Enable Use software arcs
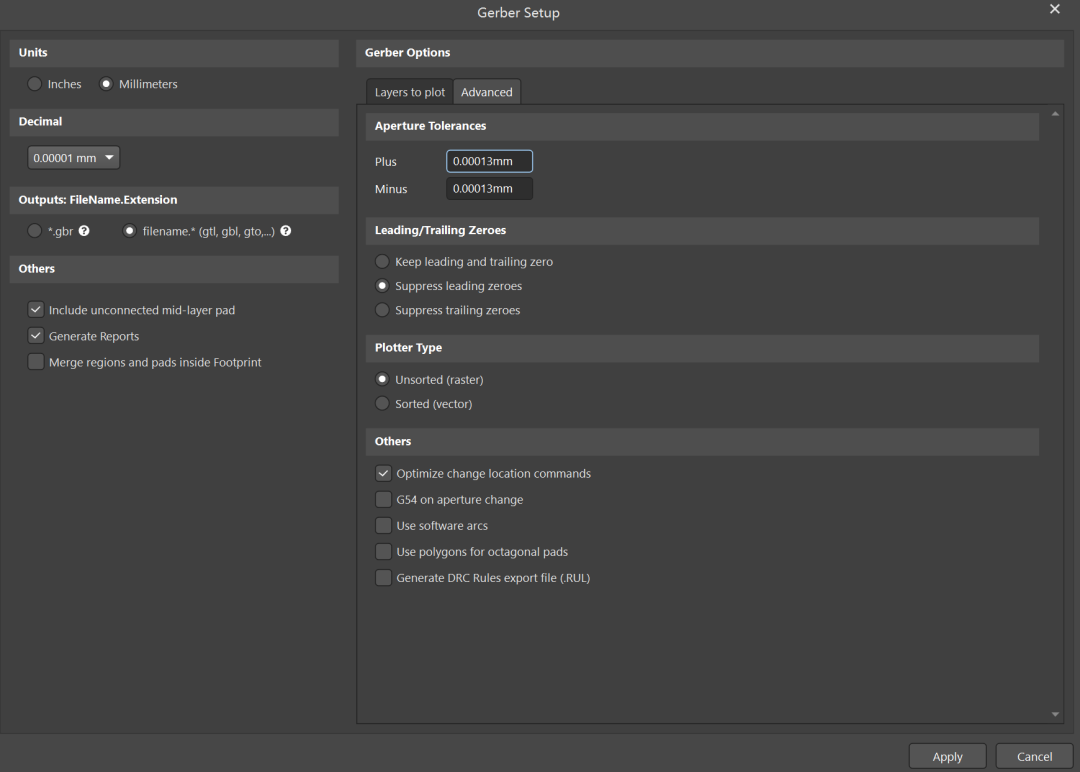Viewport: 1080px width, 772px height. (x=383, y=525)
